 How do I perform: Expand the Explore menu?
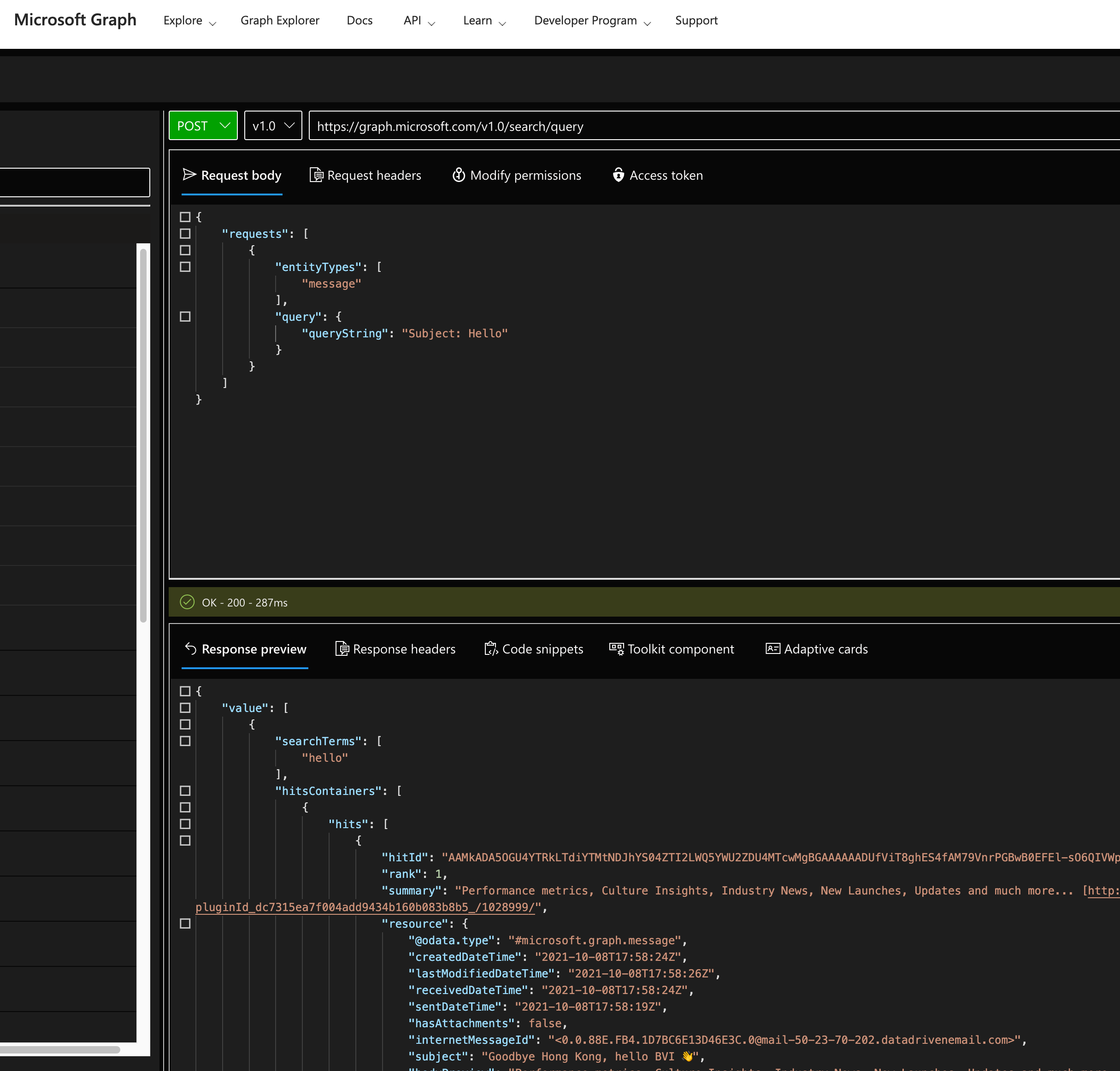point(189,21)
